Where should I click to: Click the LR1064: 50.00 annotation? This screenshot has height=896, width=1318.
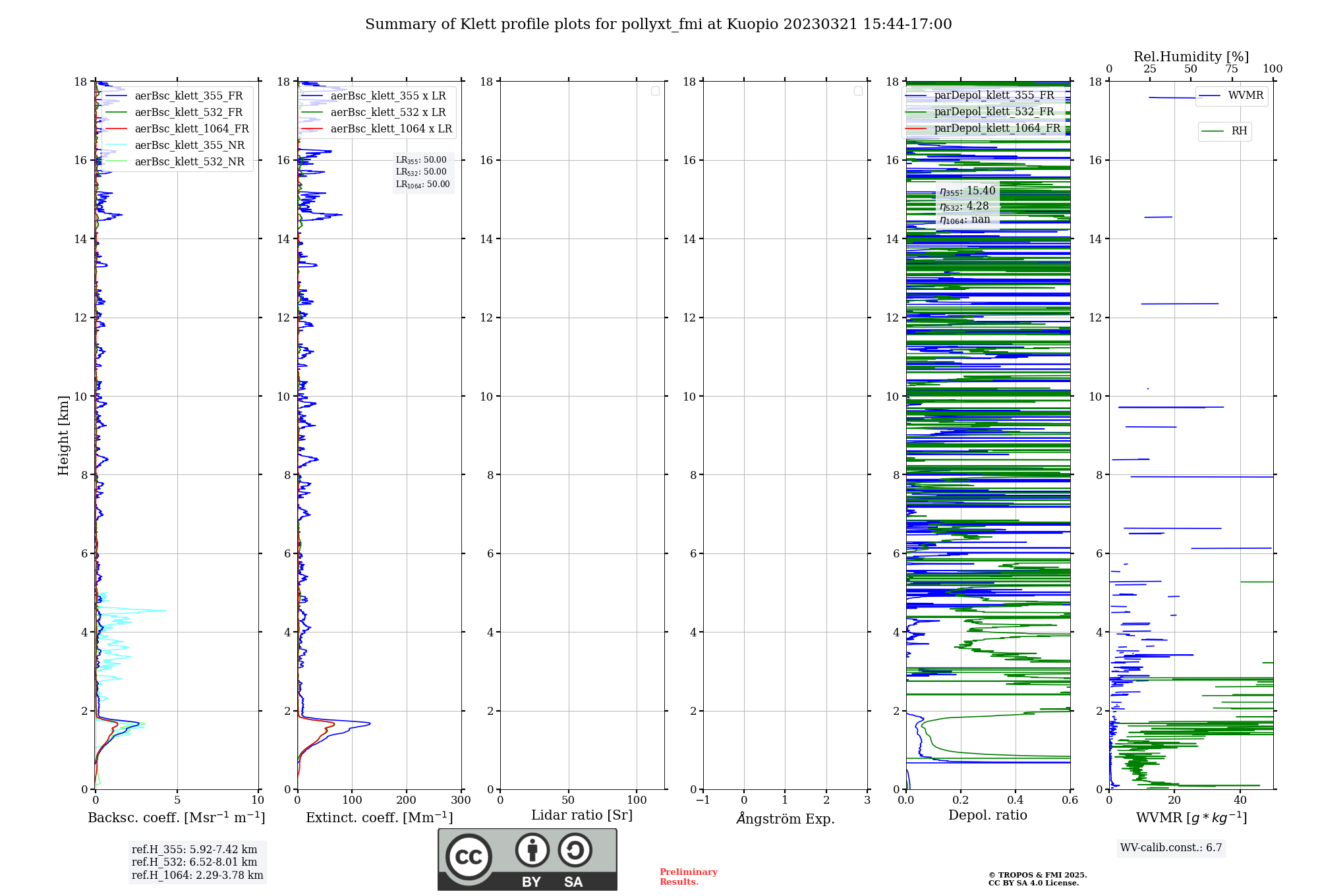point(423,184)
